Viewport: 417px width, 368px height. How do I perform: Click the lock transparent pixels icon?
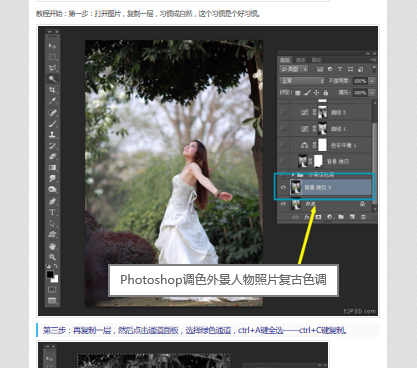tap(298, 93)
